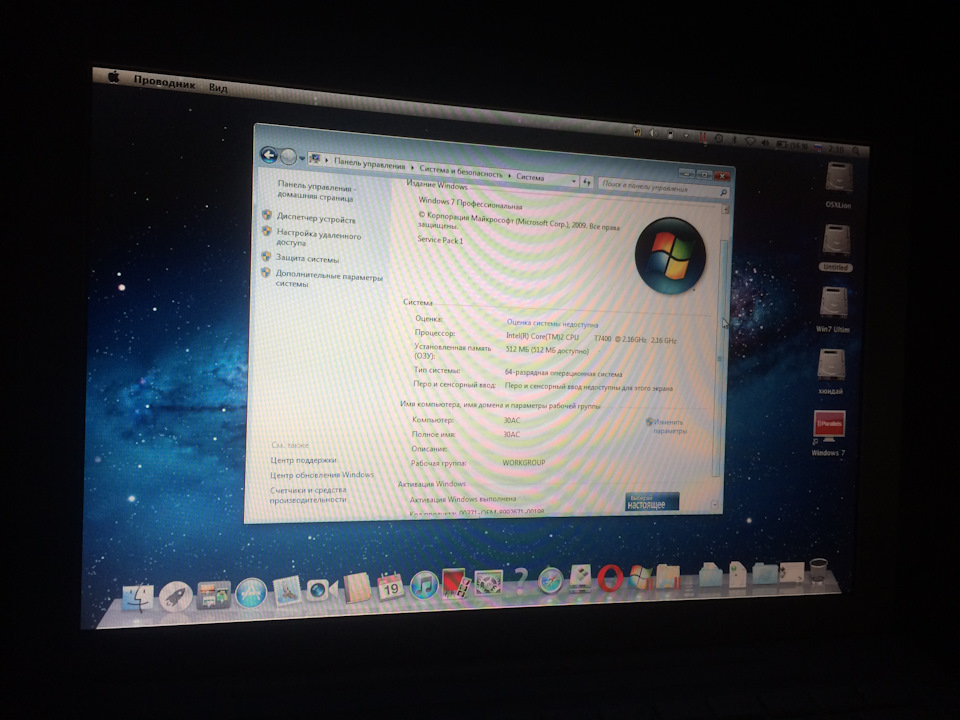The image size is (960, 720).
Task: Open Address Book from the dock
Action: [358, 588]
